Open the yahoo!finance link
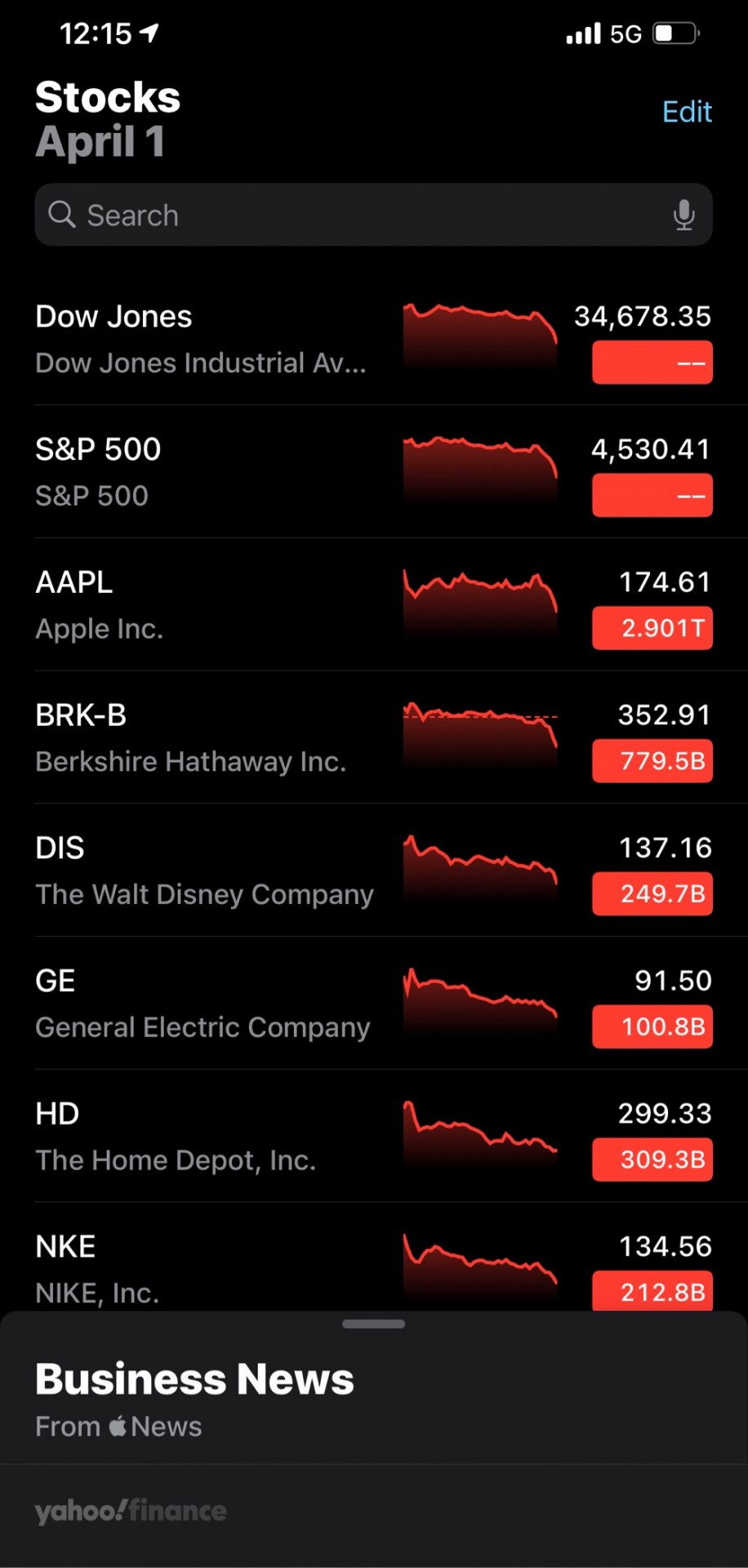This screenshot has width=748, height=1568. pyautogui.click(x=131, y=1511)
